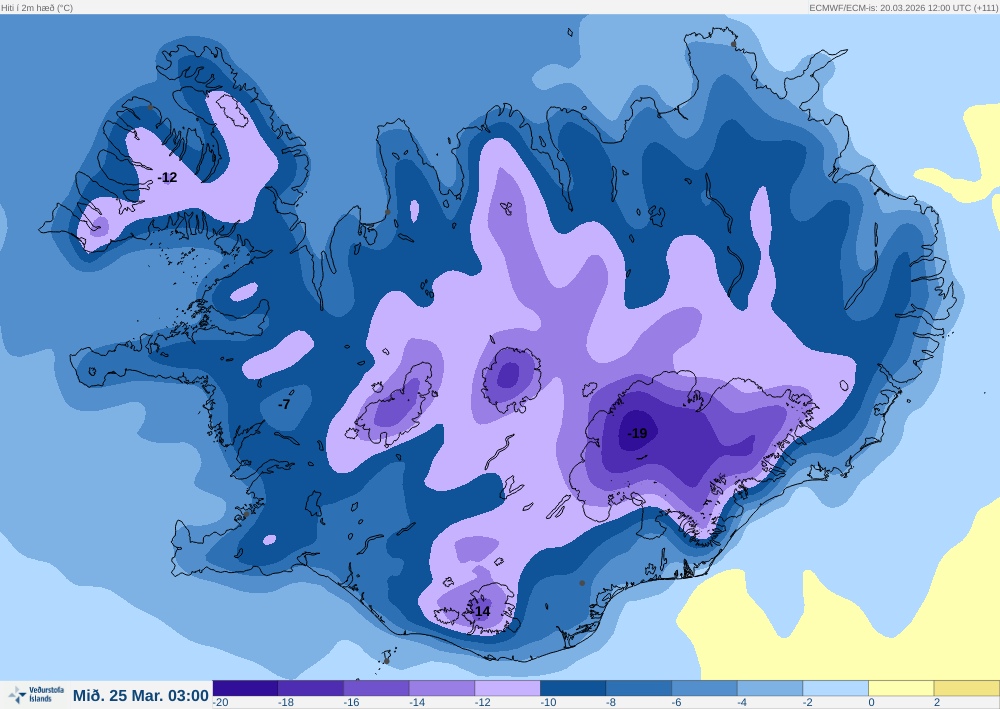Image resolution: width=1000 pixels, height=709 pixels.
Task: Select the legend swatch between -12 and -10
Action: click(x=508, y=688)
